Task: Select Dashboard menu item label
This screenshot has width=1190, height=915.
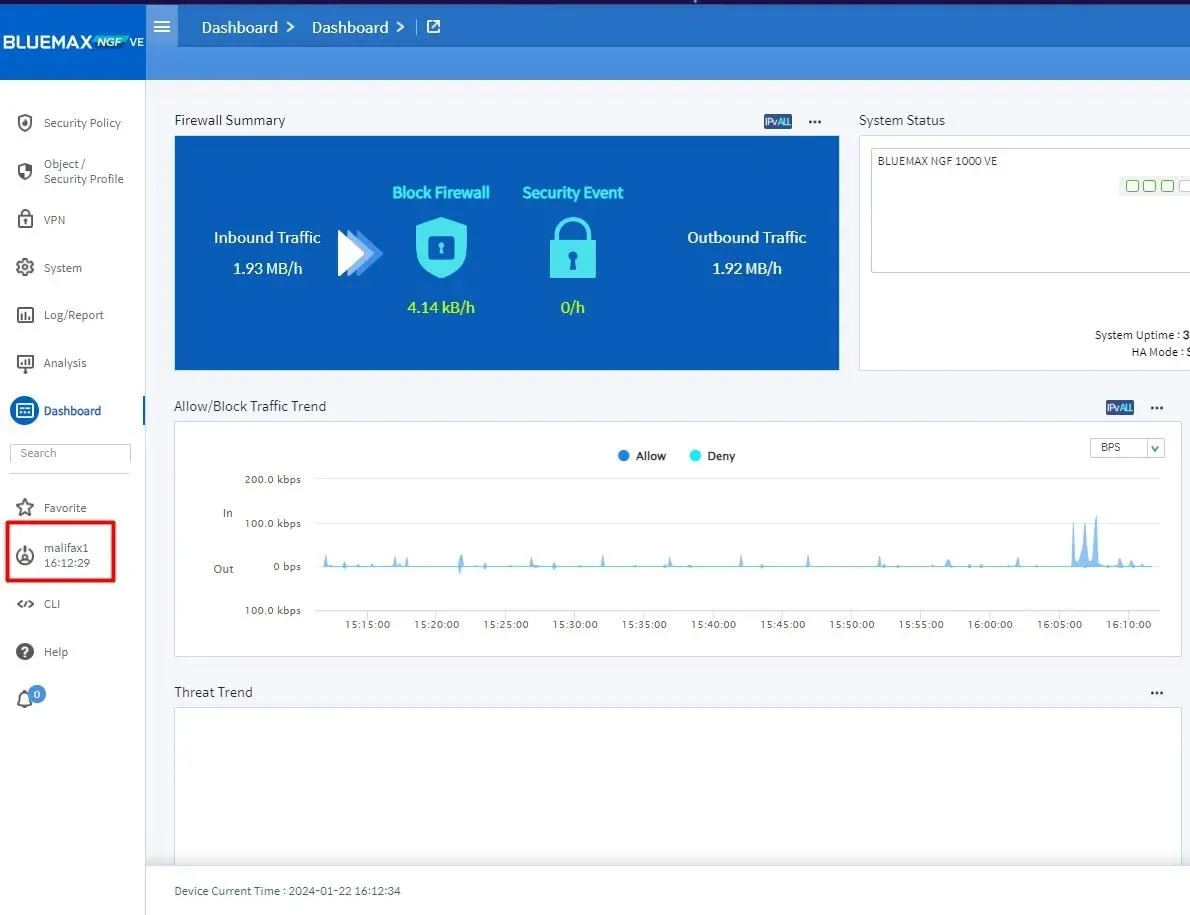Action: coord(72,410)
